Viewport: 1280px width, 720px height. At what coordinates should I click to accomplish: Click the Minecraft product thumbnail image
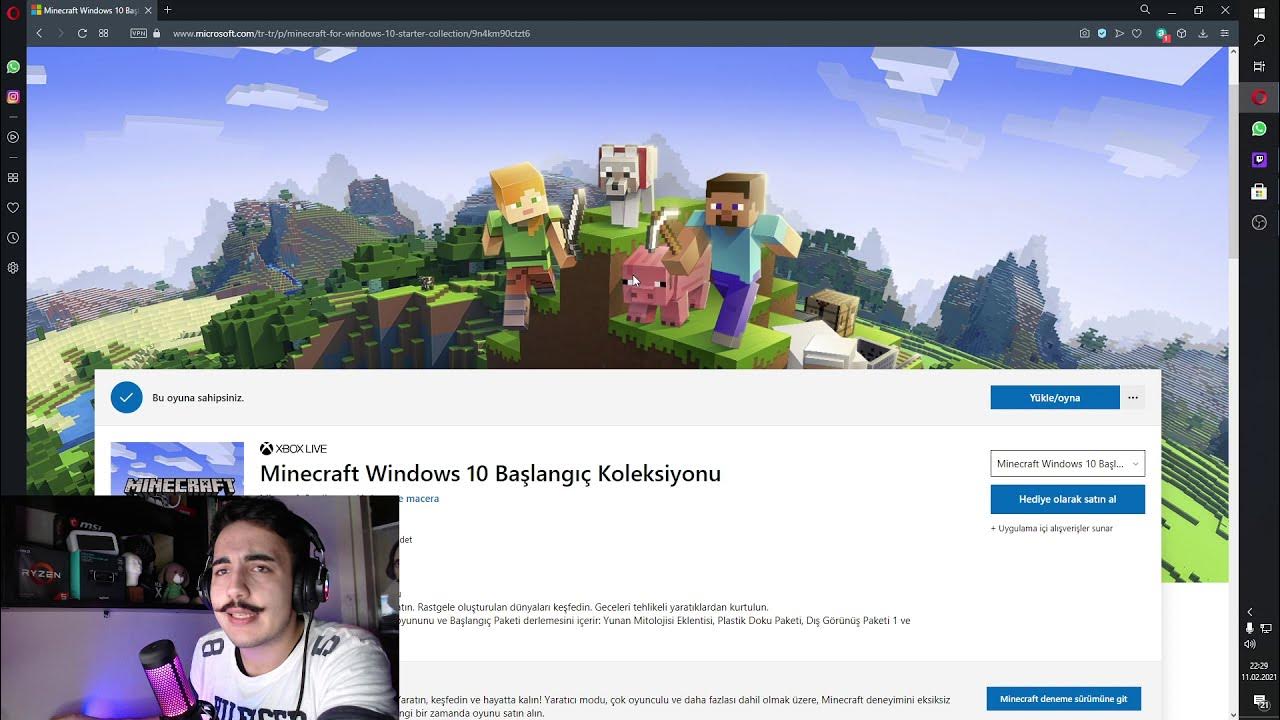[x=177, y=468]
